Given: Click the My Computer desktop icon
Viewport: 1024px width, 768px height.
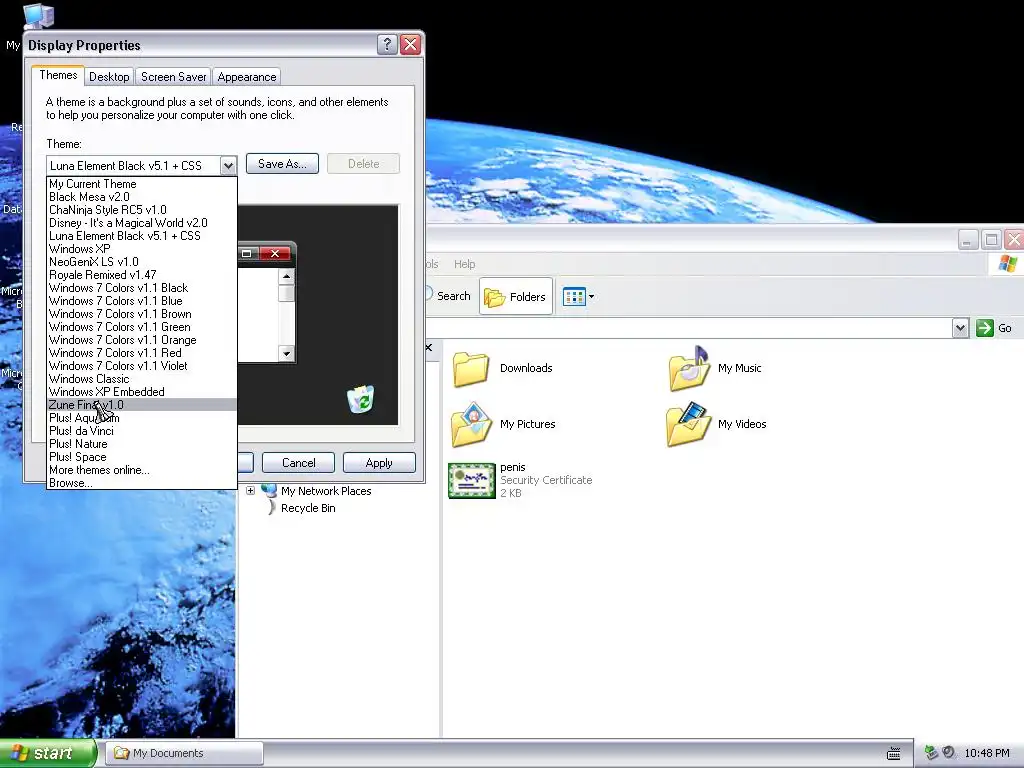Looking at the screenshot, I should pos(38,14).
